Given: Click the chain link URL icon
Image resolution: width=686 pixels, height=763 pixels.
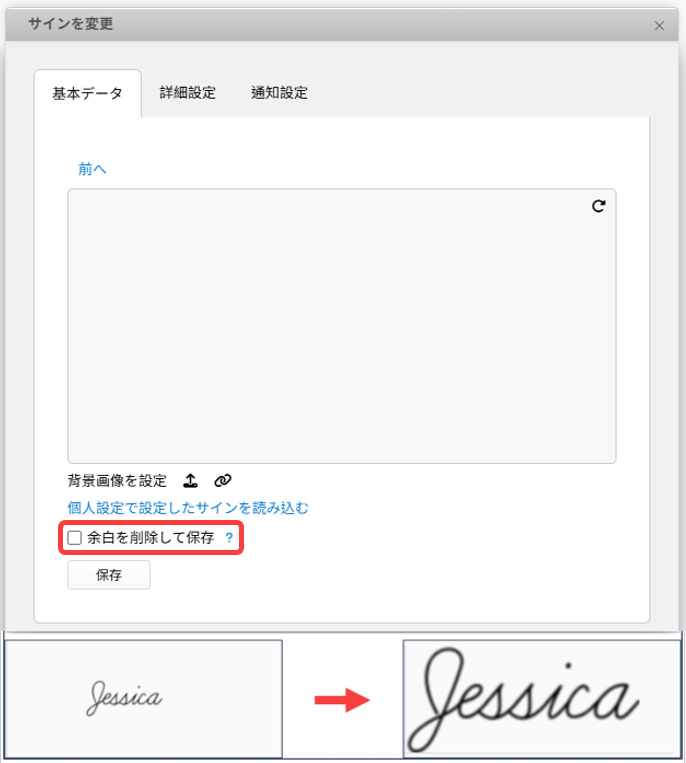Looking at the screenshot, I should (223, 481).
